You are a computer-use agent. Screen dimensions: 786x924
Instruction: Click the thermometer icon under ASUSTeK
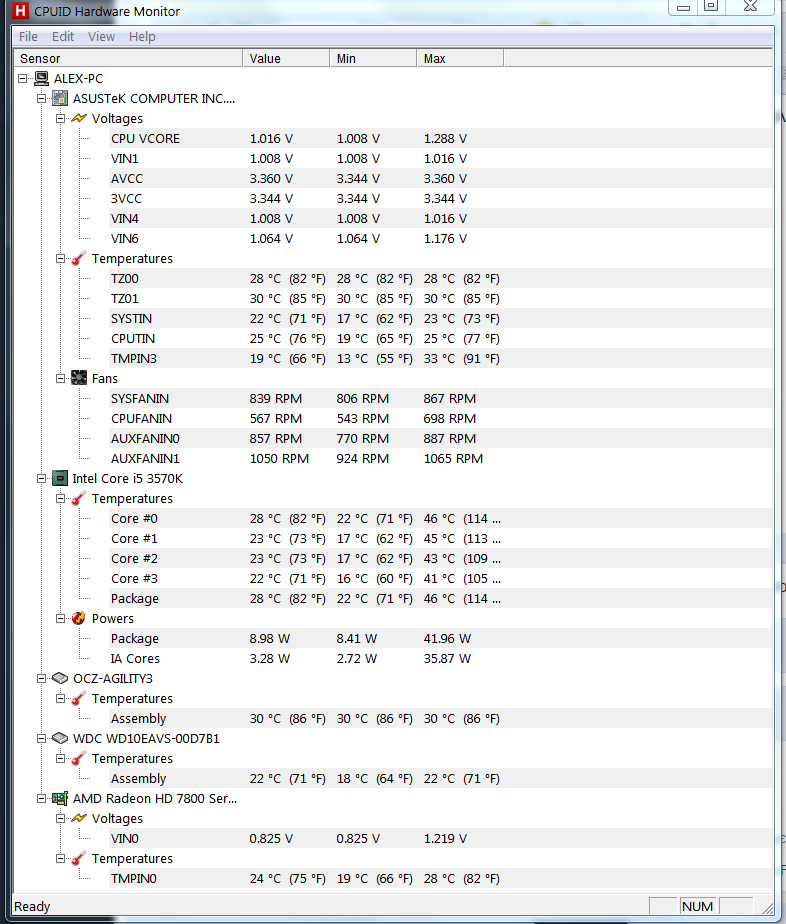pyautogui.click(x=79, y=259)
